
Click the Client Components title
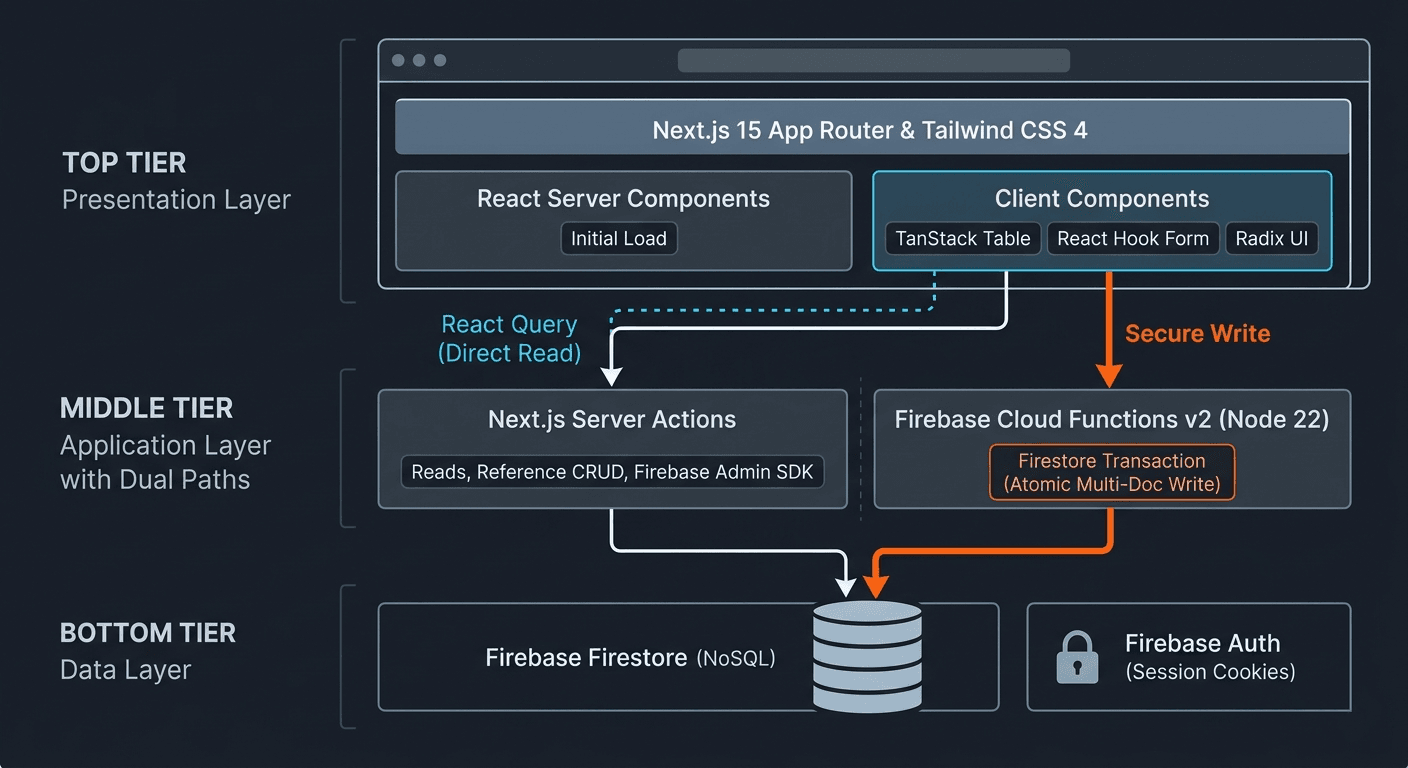[x=1102, y=199]
